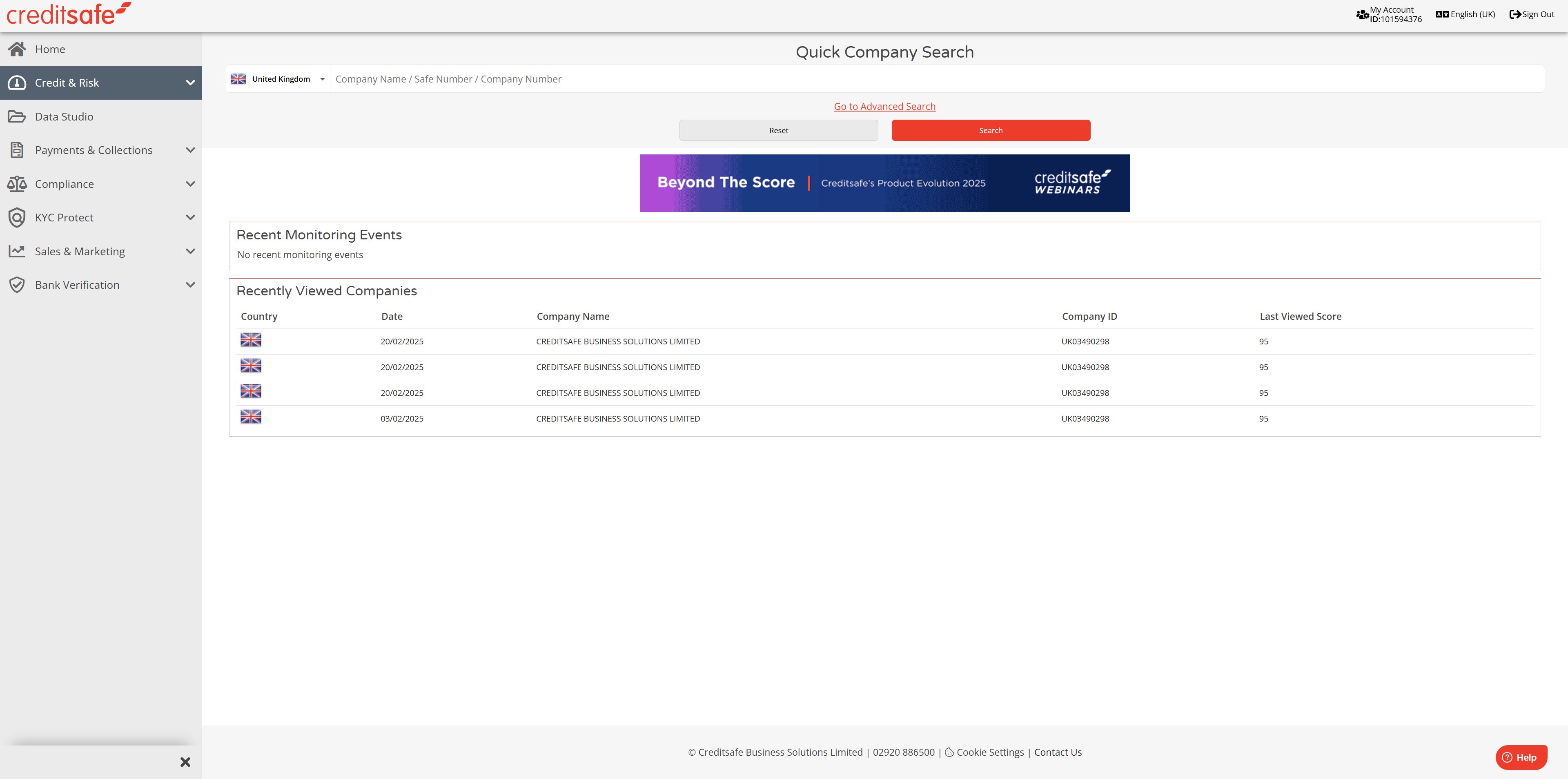The image size is (1568, 779).
Task: Click the Data Studio folder icon
Action: coord(17,116)
